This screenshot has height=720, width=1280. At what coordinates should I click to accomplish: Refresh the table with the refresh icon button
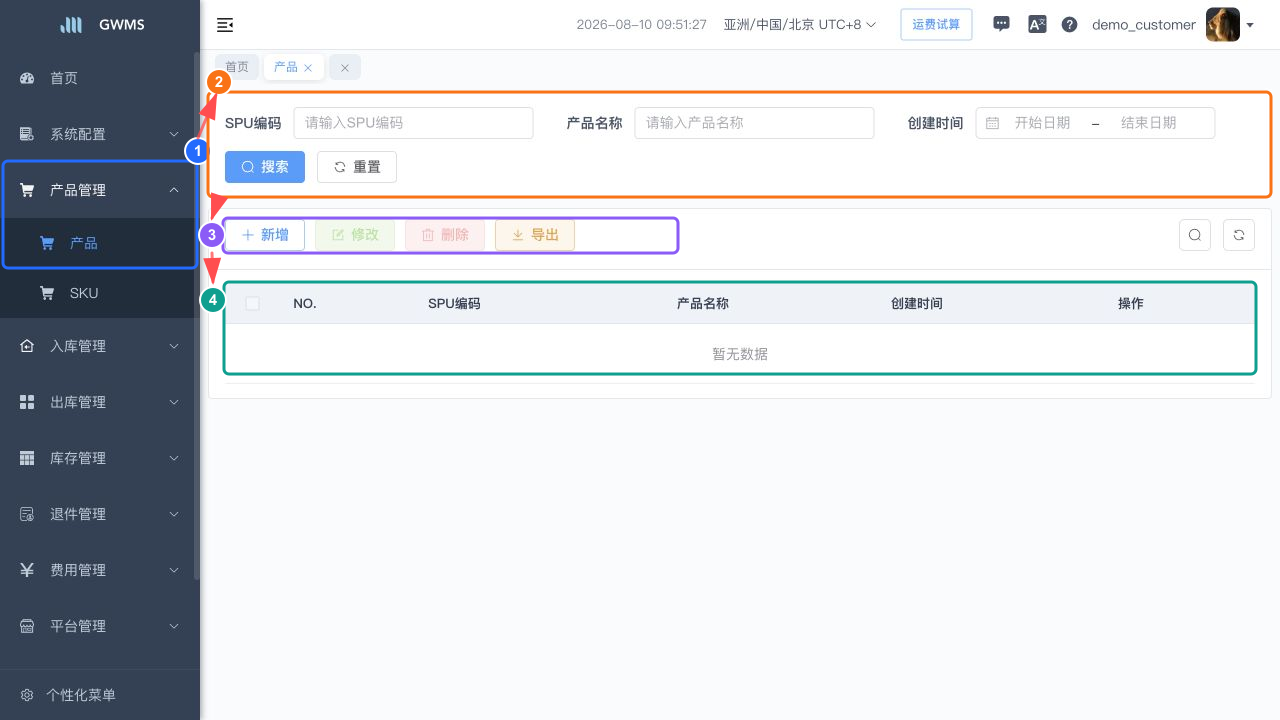tap(1239, 235)
